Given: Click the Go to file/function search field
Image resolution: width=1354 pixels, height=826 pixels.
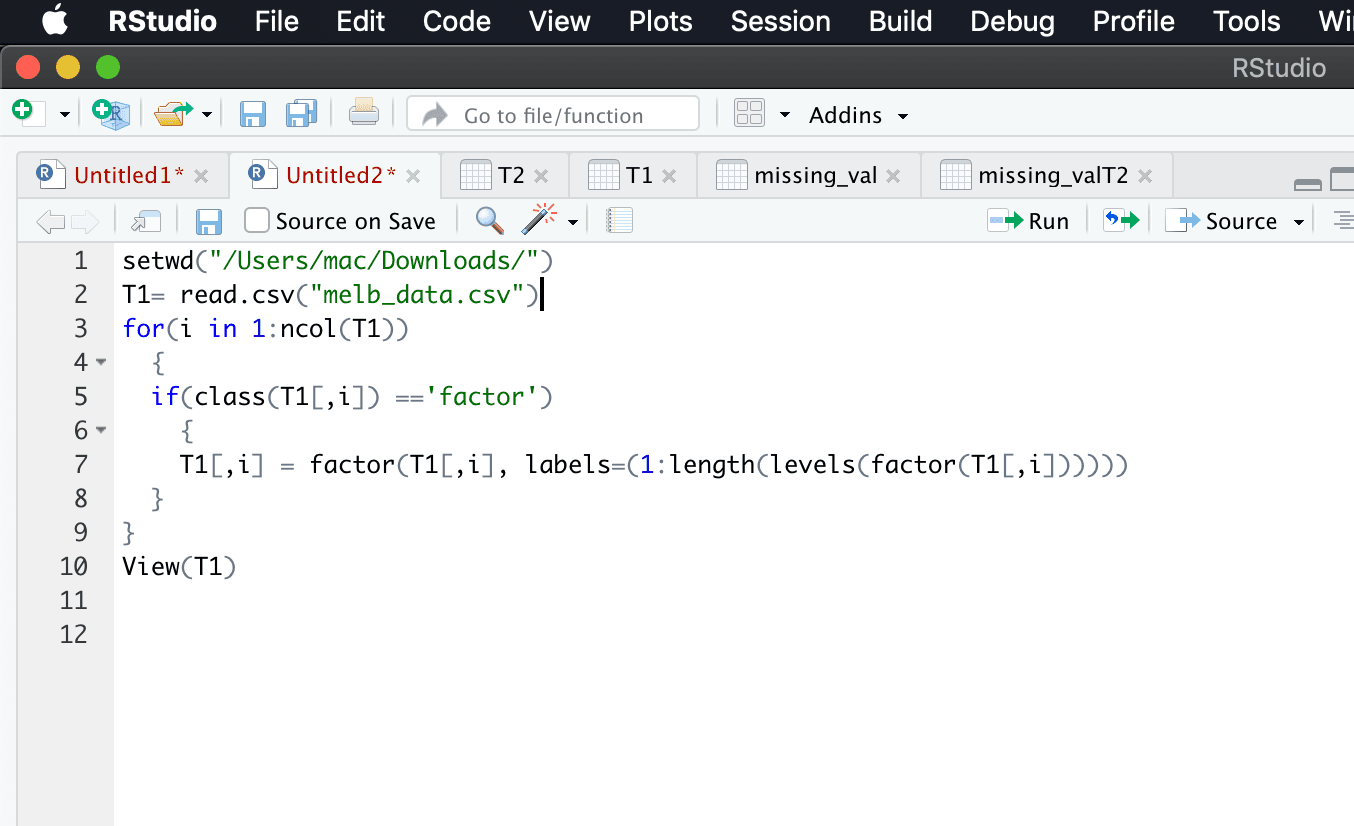Looking at the screenshot, I should point(553,114).
